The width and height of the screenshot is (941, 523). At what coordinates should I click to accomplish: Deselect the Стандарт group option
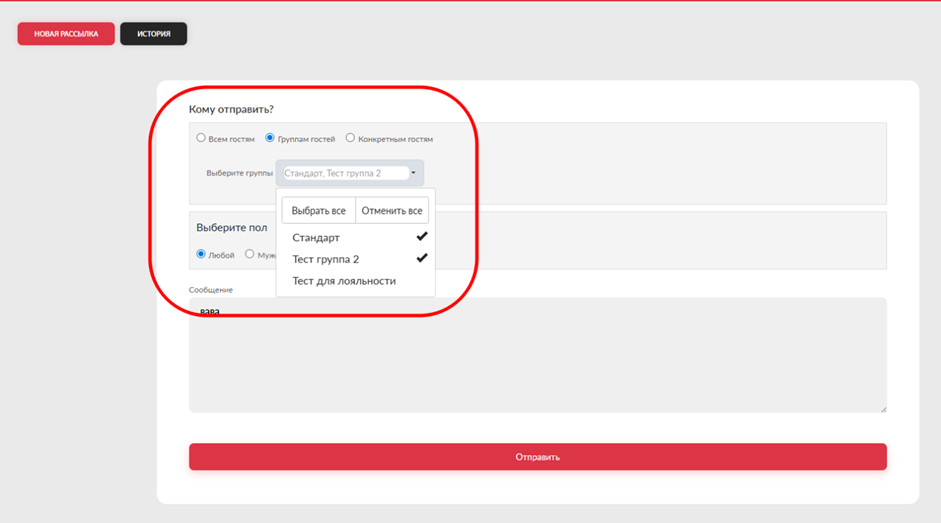point(316,238)
